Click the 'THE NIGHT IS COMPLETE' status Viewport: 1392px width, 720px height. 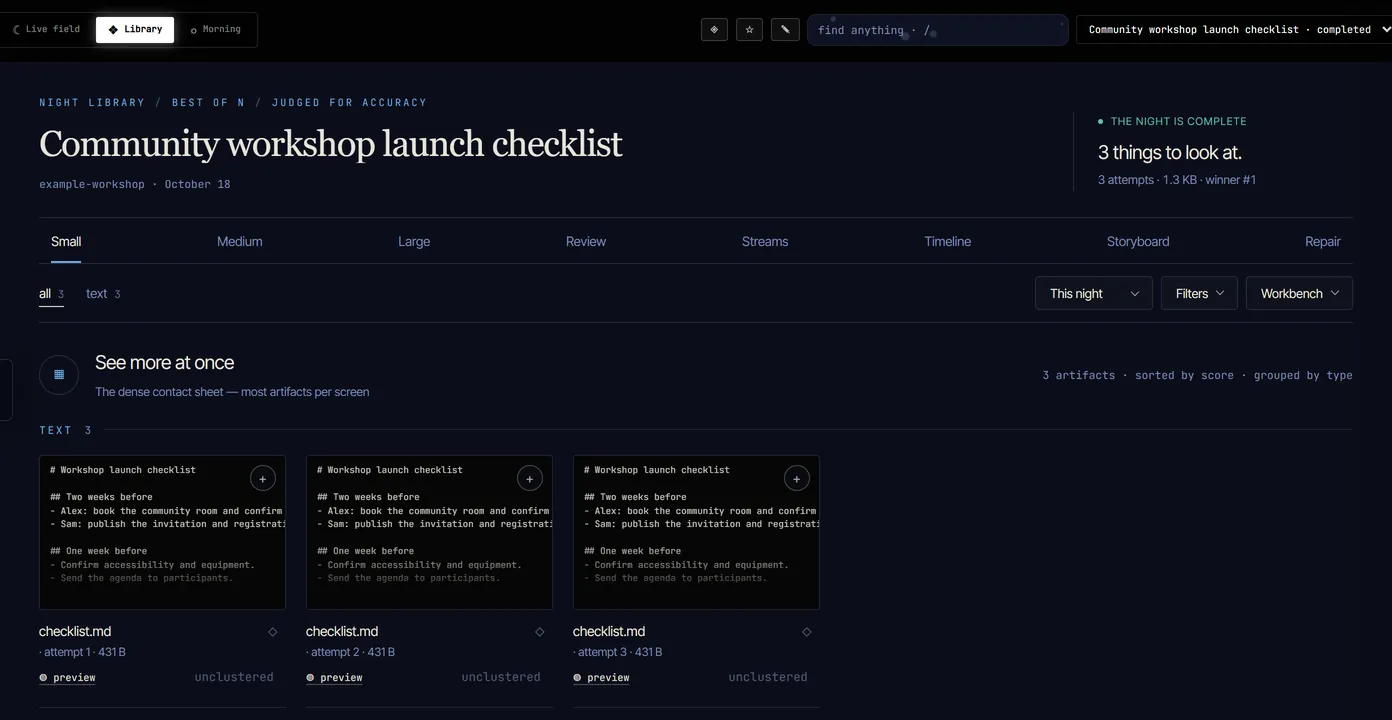[1172, 121]
